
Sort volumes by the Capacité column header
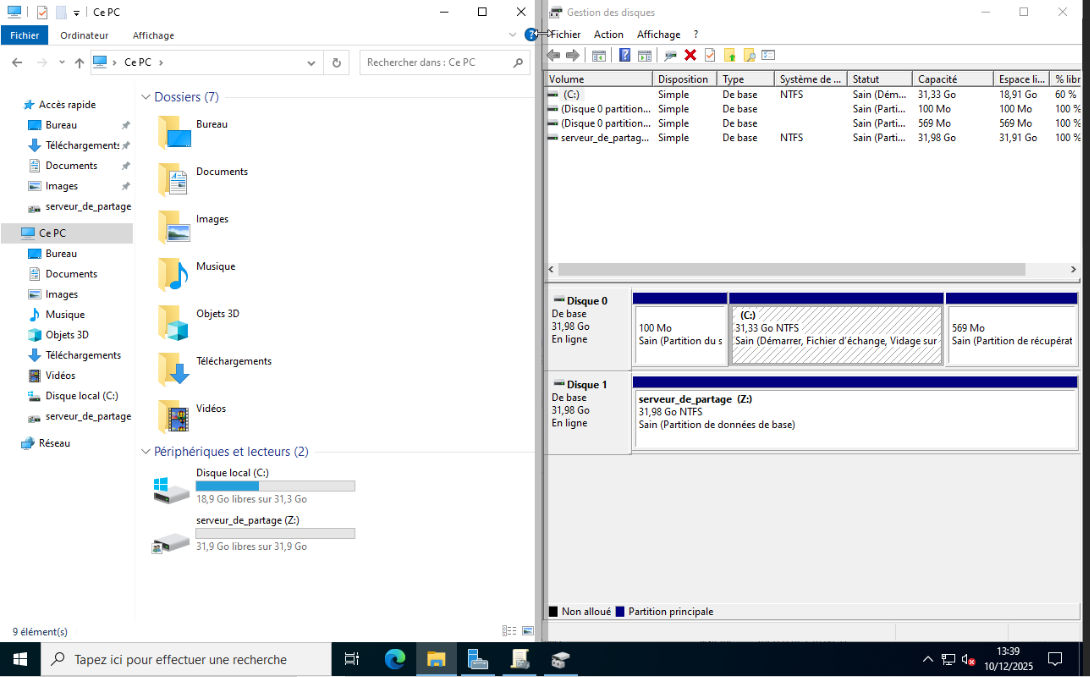pyautogui.click(x=937, y=79)
